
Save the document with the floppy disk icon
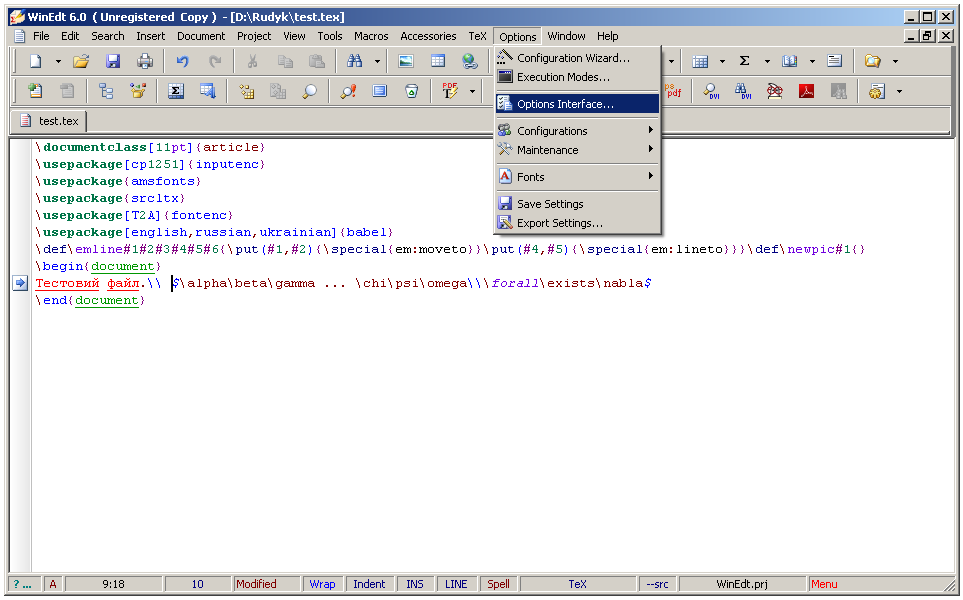coord(113,61)
